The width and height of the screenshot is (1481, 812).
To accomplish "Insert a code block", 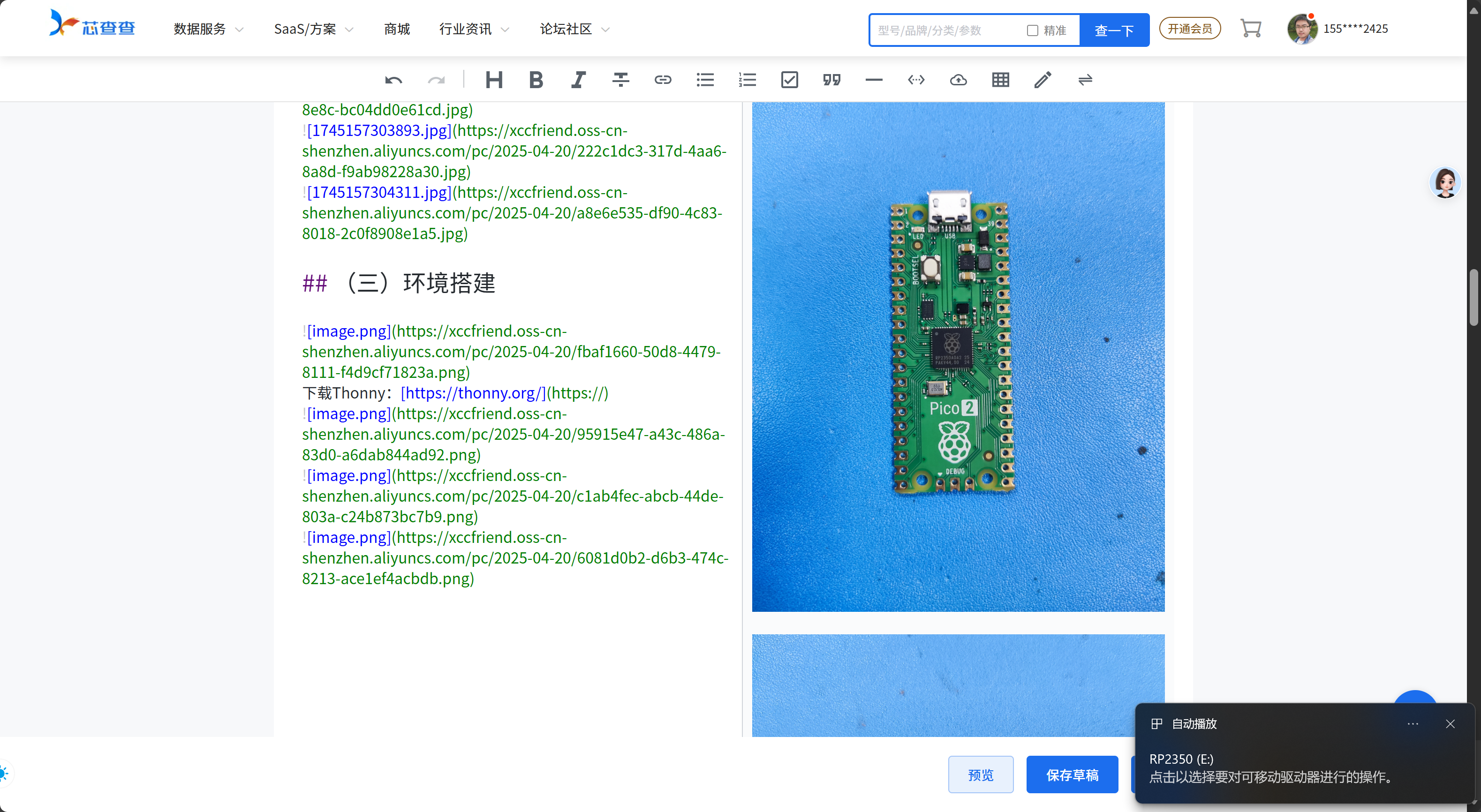I will [916, 80].
